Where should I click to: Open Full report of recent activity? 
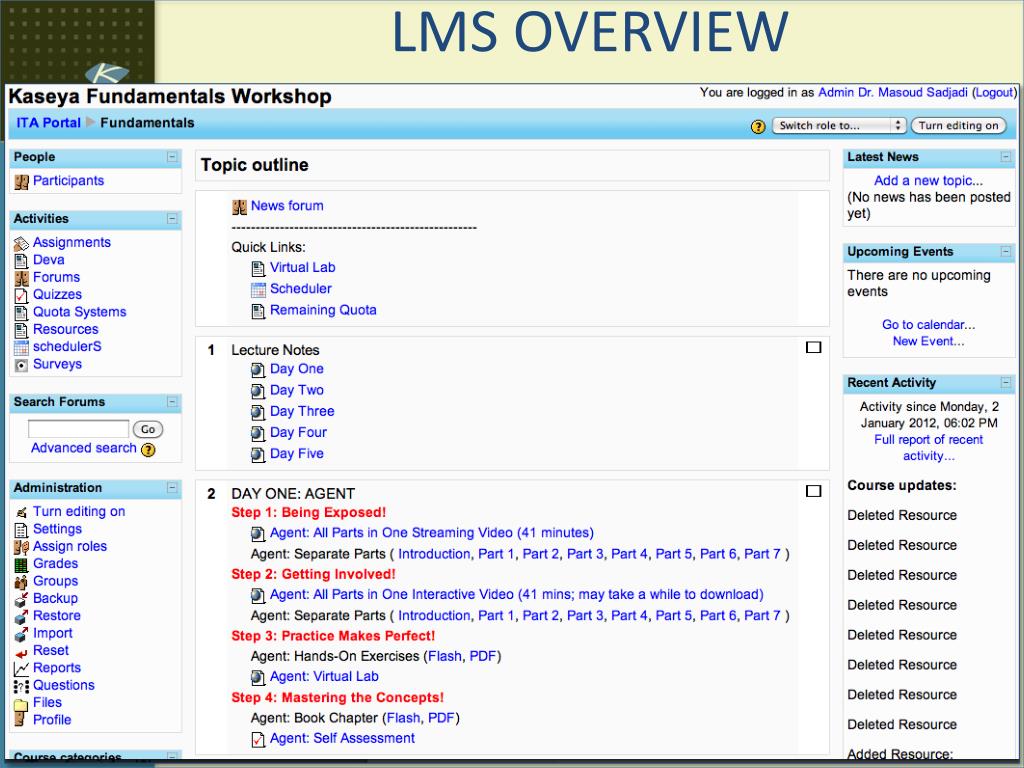click(928, 448)
